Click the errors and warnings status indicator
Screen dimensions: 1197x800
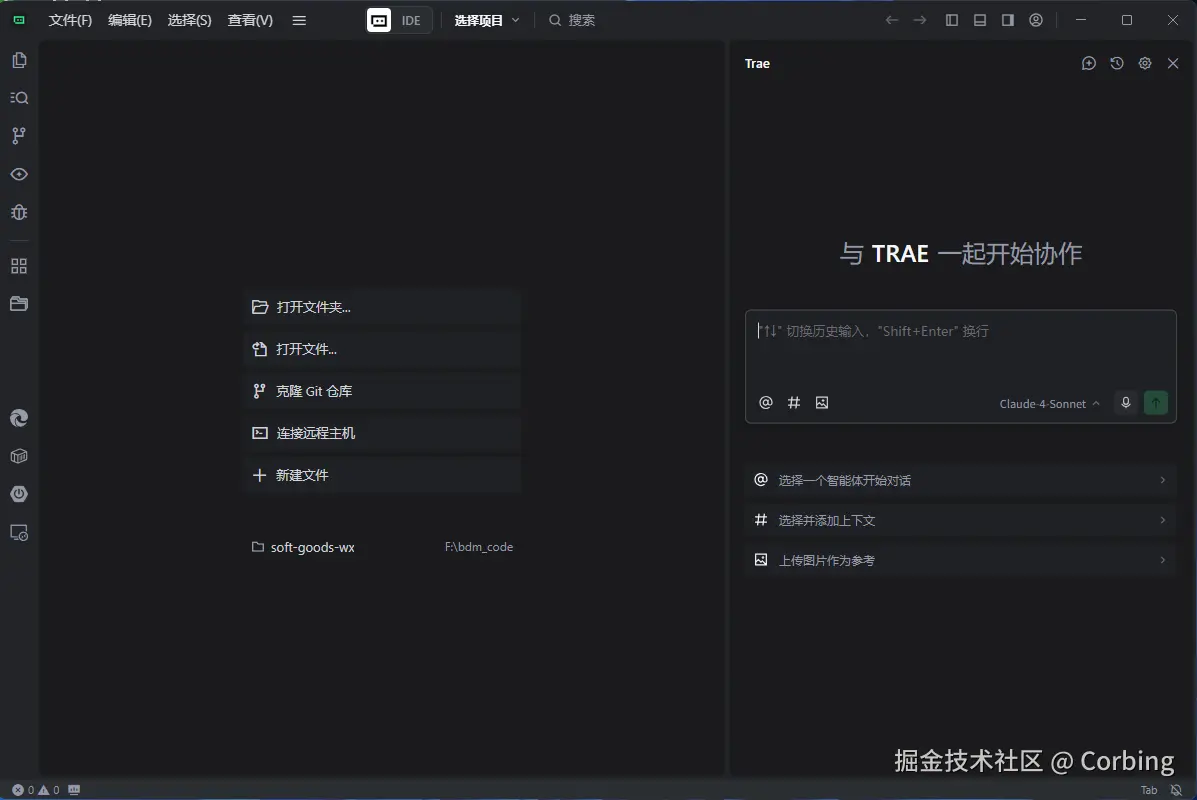coord(36,790)
